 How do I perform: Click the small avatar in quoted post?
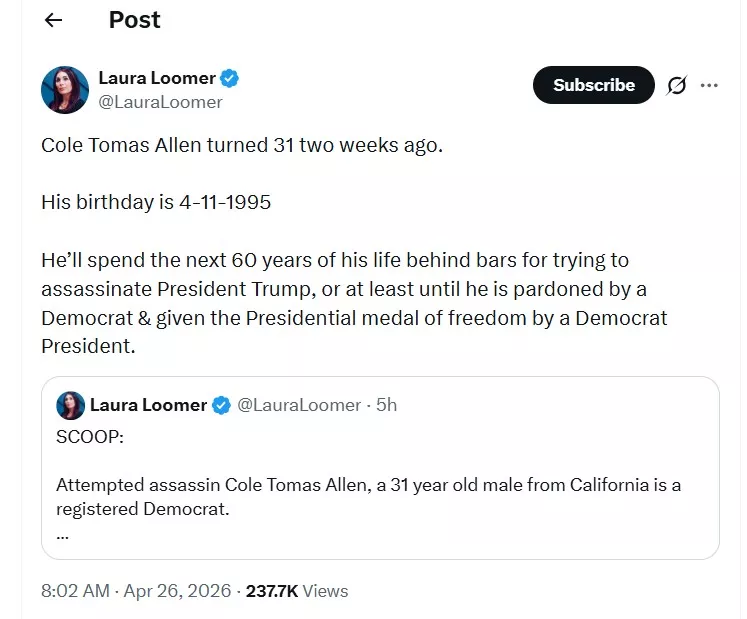pos(70,405)
